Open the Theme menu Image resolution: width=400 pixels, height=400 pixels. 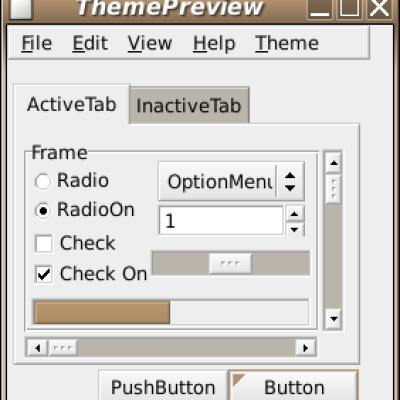pyautogui.click(x=287, y=43)
